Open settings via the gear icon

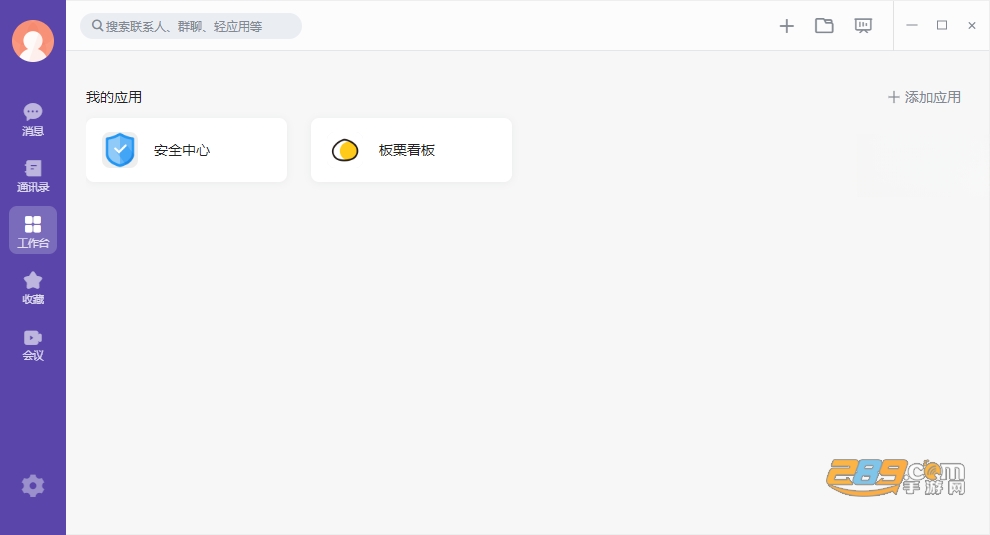pyautogui.click(x=33, y=486)
